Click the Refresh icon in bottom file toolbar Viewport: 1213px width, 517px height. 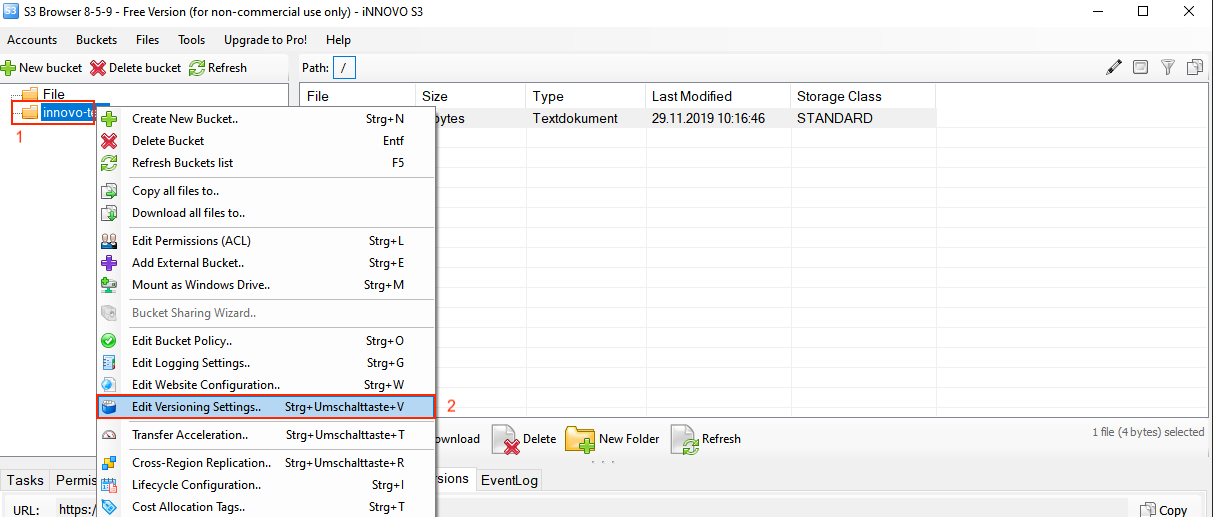[x=684, y=439]
